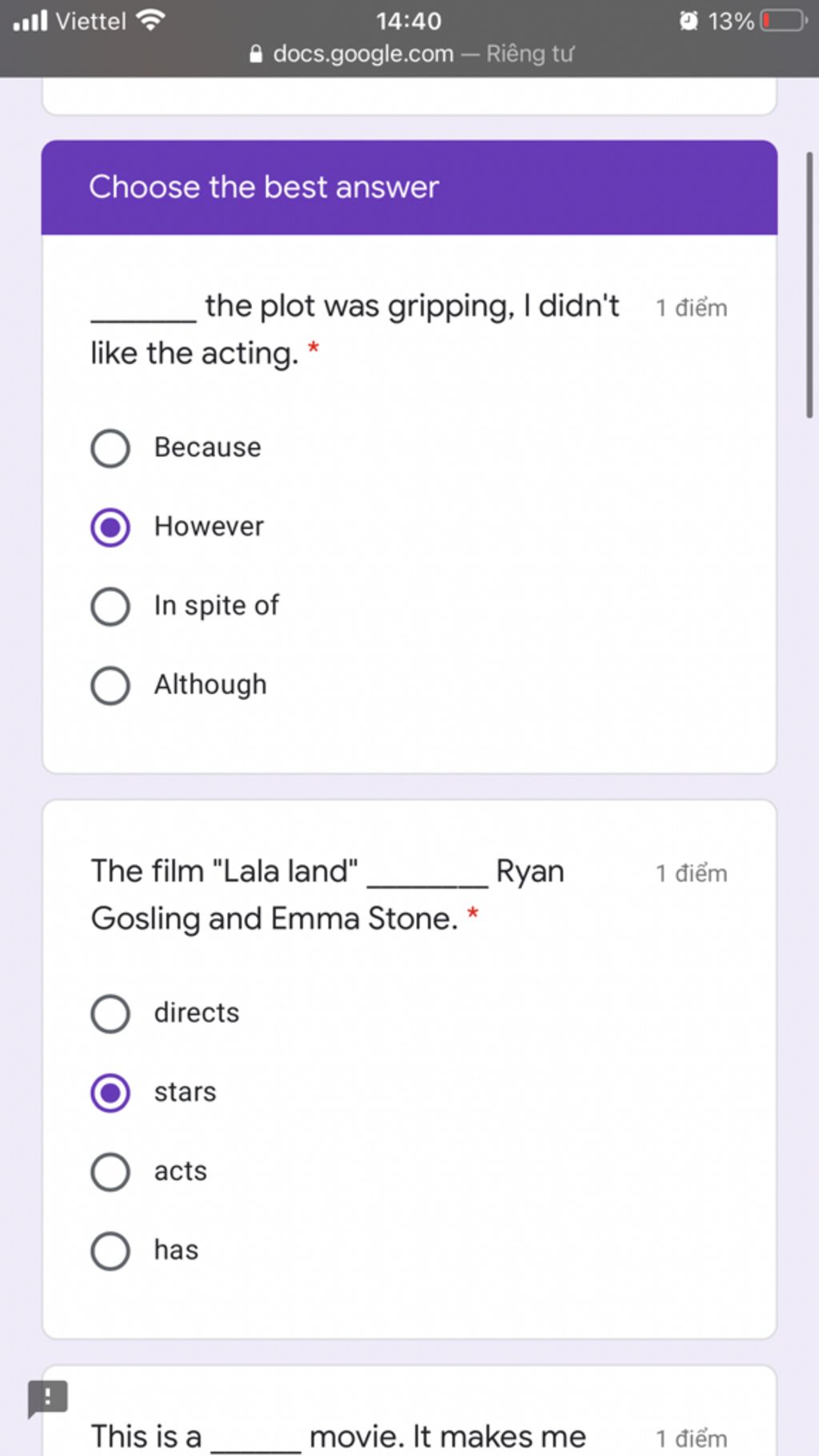Pick the "stars" radio option
Image resolution: width=819 pixels, height=1456 pixels.
tap(110, 1093)
